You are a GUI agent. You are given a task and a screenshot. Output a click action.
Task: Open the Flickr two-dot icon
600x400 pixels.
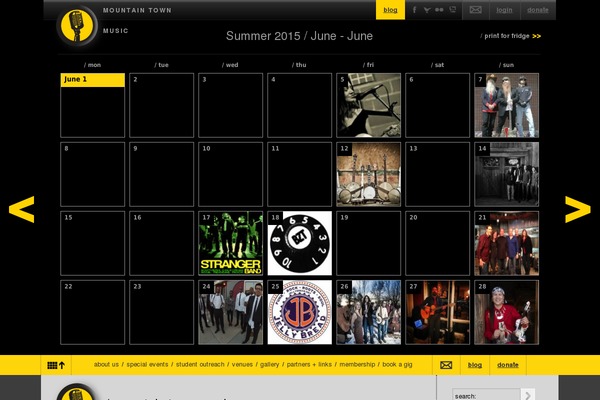coord(439,10)
